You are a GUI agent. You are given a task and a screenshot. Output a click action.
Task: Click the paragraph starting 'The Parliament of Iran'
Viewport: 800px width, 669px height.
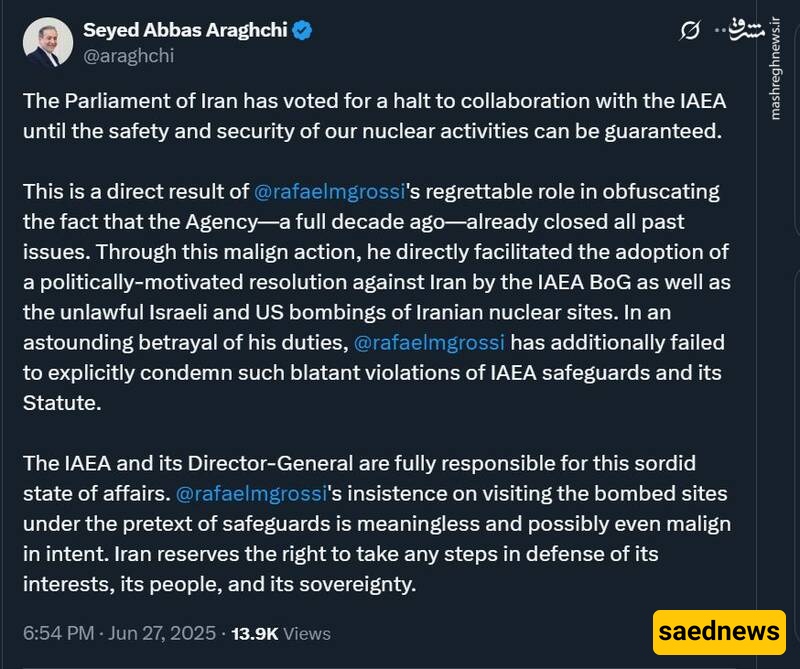click(374, 116)
